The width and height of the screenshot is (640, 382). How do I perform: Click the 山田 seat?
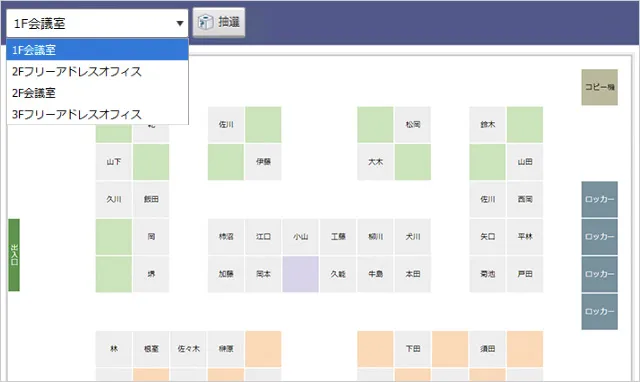(525, 162)
